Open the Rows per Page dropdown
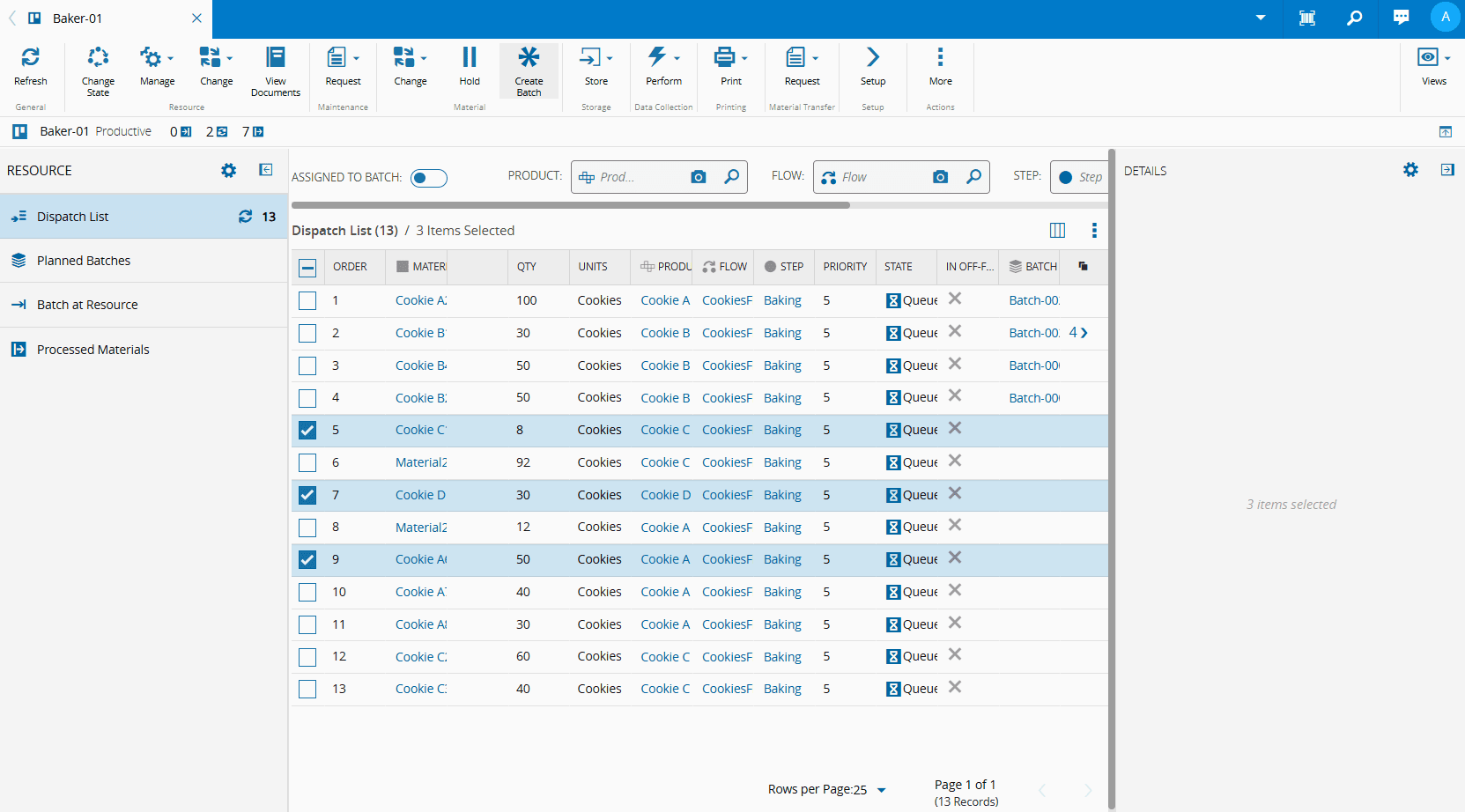 point(881,790)
